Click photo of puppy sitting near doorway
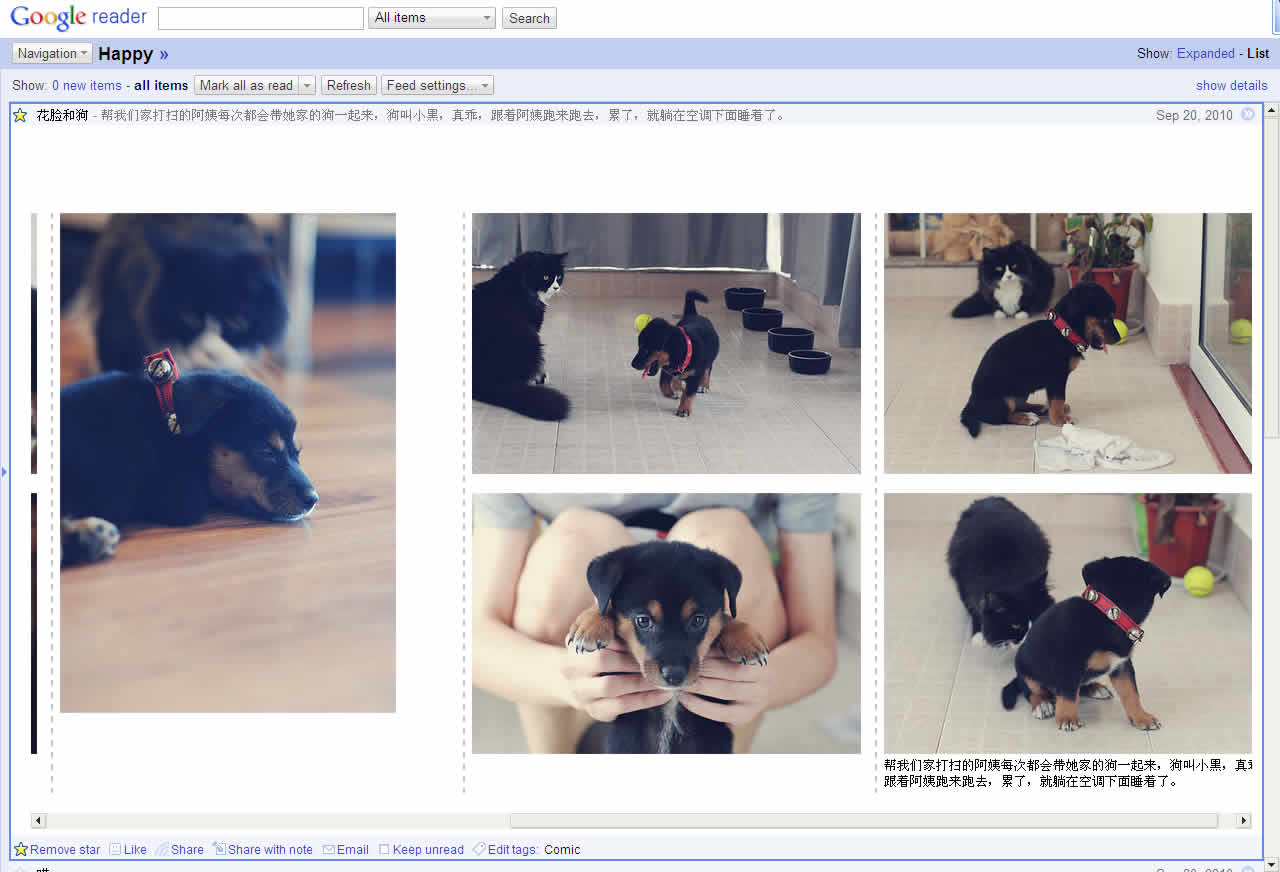1280x872 pixels. click(x=1068, y=343)
